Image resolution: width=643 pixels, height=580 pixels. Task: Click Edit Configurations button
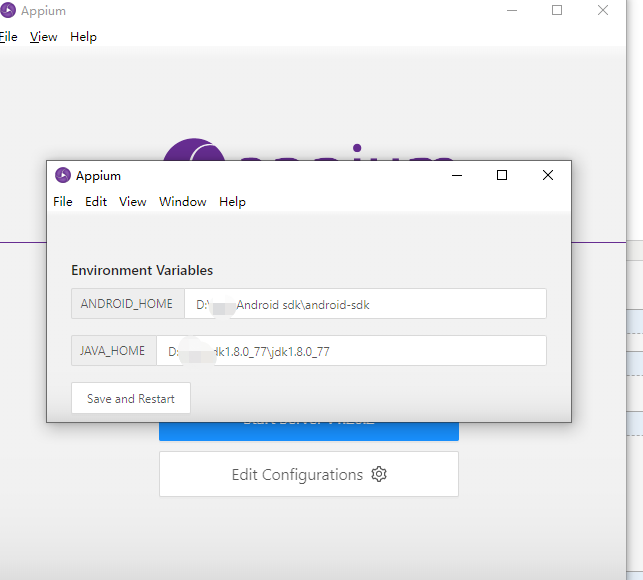click(309, 474)
